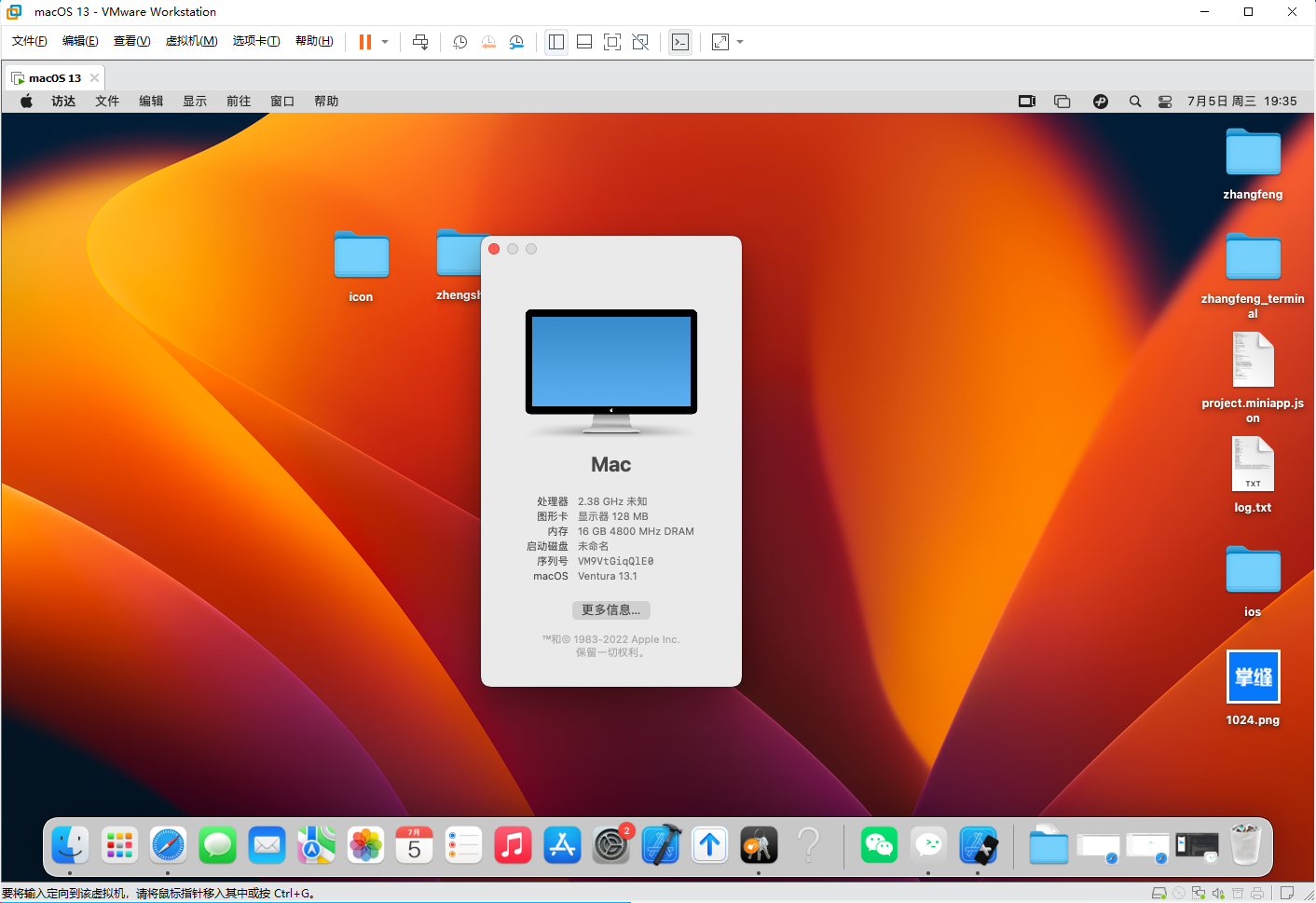This screenshot has height=903, width=1316.
Task: Open VMware 查看(V) menu
Action: click(132, 41)
